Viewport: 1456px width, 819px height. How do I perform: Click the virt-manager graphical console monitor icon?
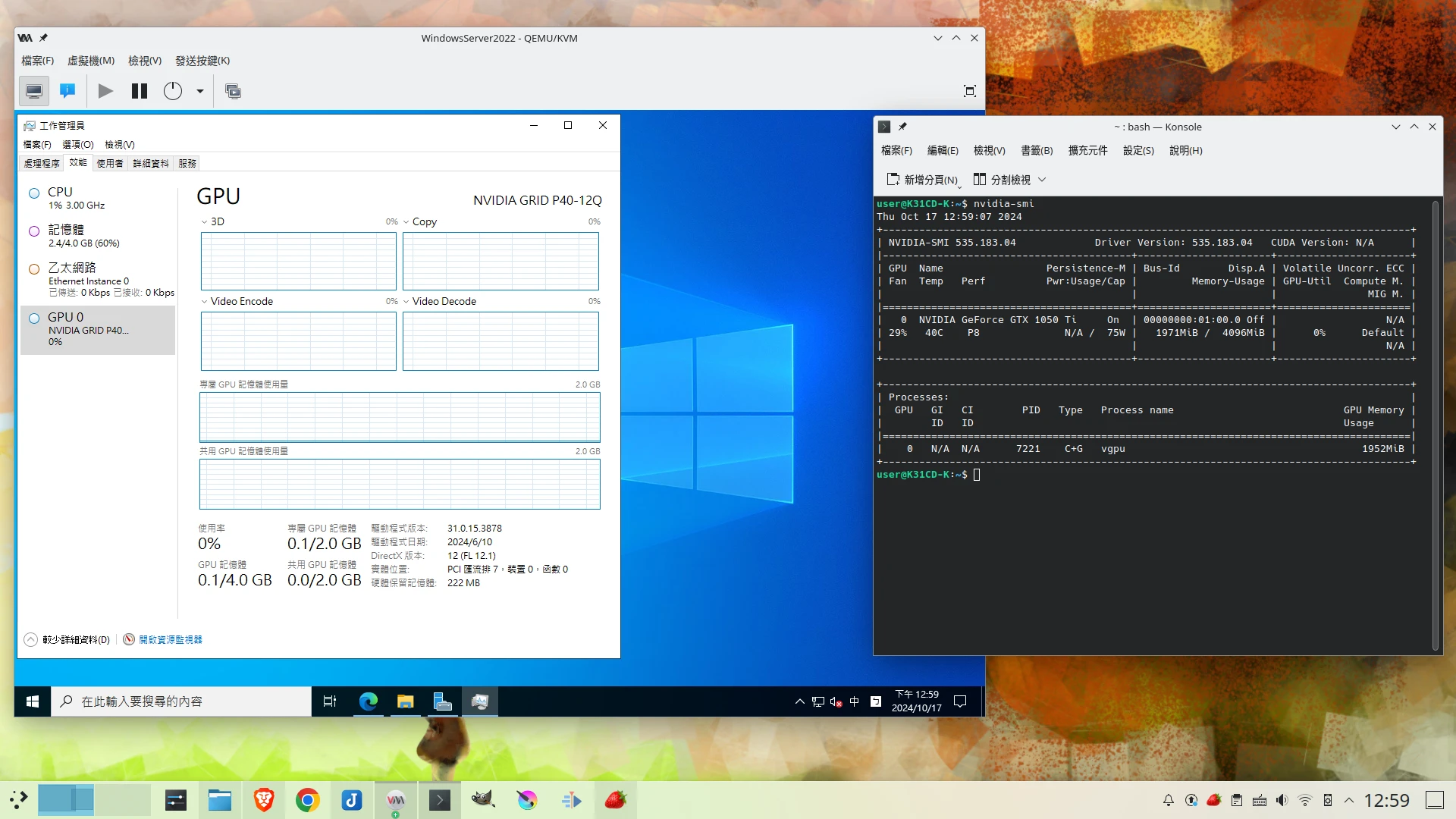click(x=34, y=91)
